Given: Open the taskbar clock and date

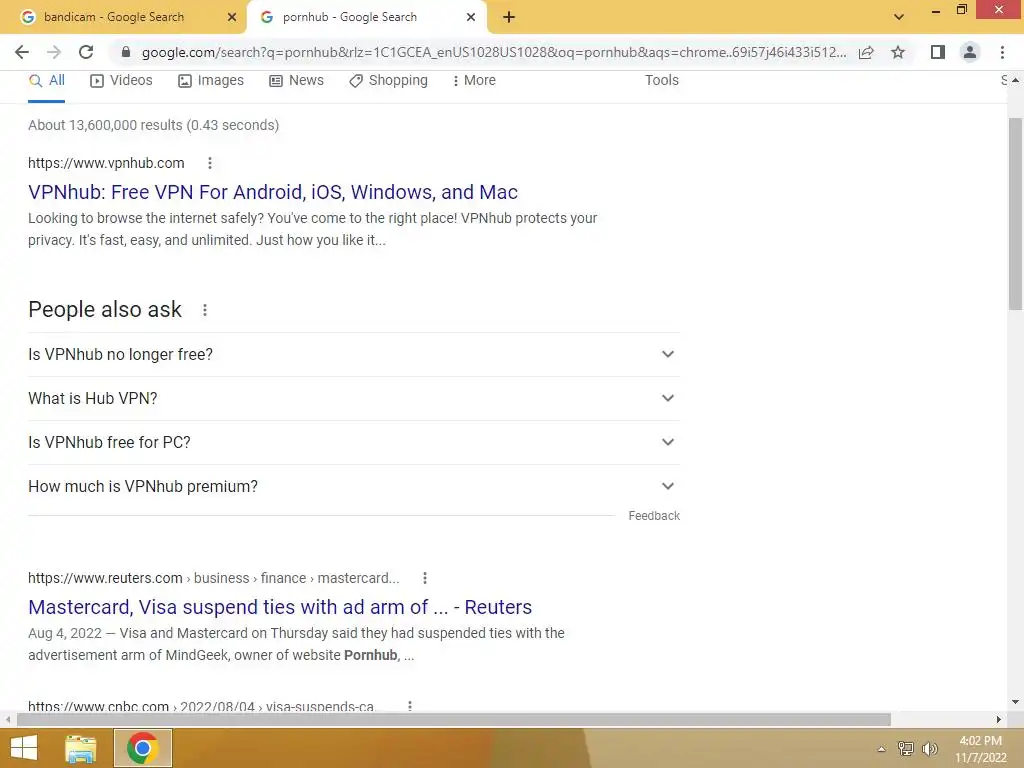Looking at the screenshot, I should click(x=980, y=749).
